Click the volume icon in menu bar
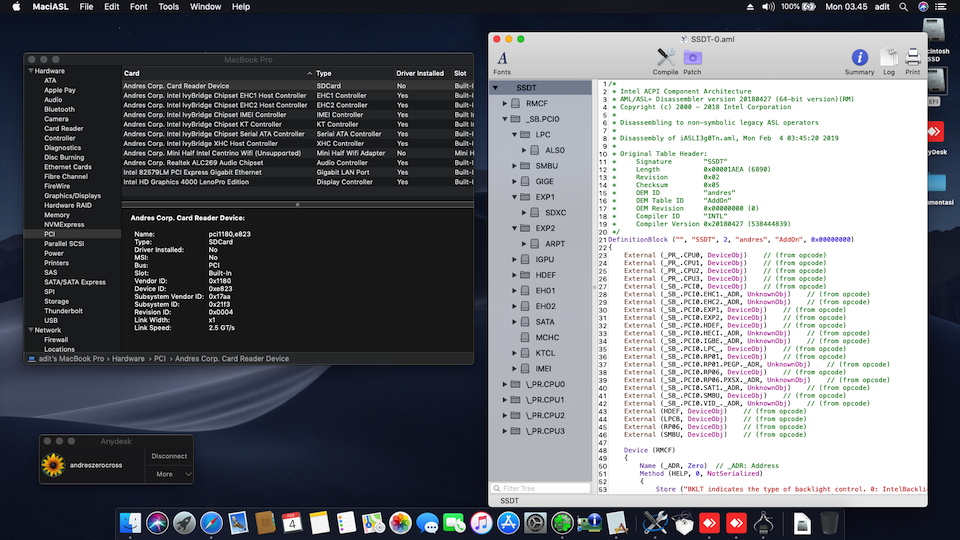This screenshot has height=540, width=960. [768, 7]
